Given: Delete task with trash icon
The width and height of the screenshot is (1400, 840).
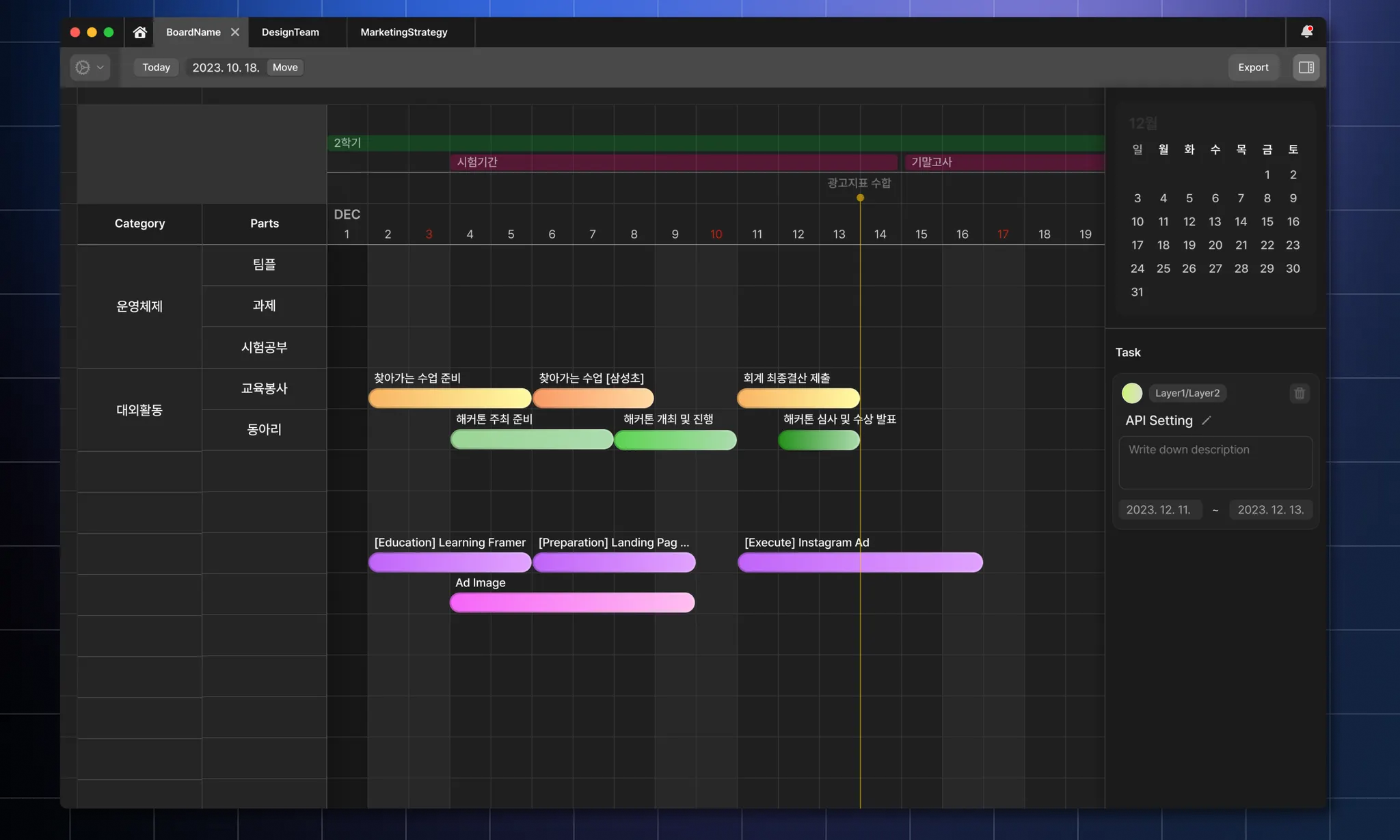Looking at the screenshot, I should point(1300,393).
